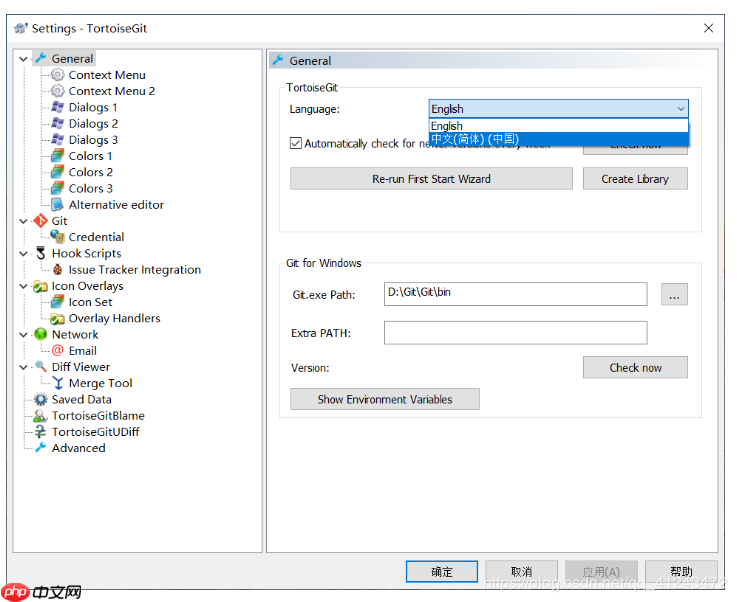Click the Colors 1 palette icon
The height and width of the screenshot is (602, 737).
tap(57, 156)
